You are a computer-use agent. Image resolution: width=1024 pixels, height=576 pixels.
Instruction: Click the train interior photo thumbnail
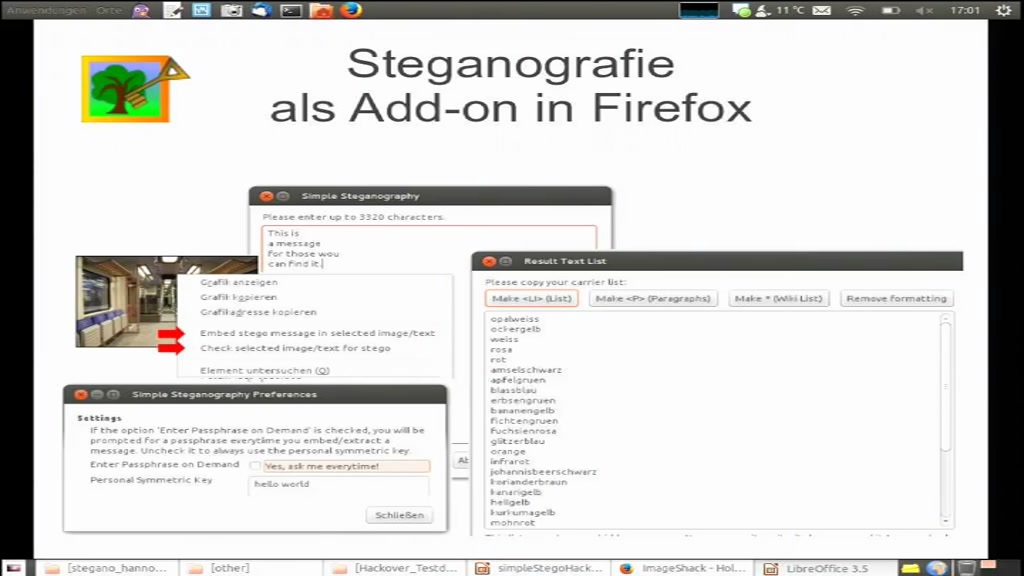[x=125, y=302]
